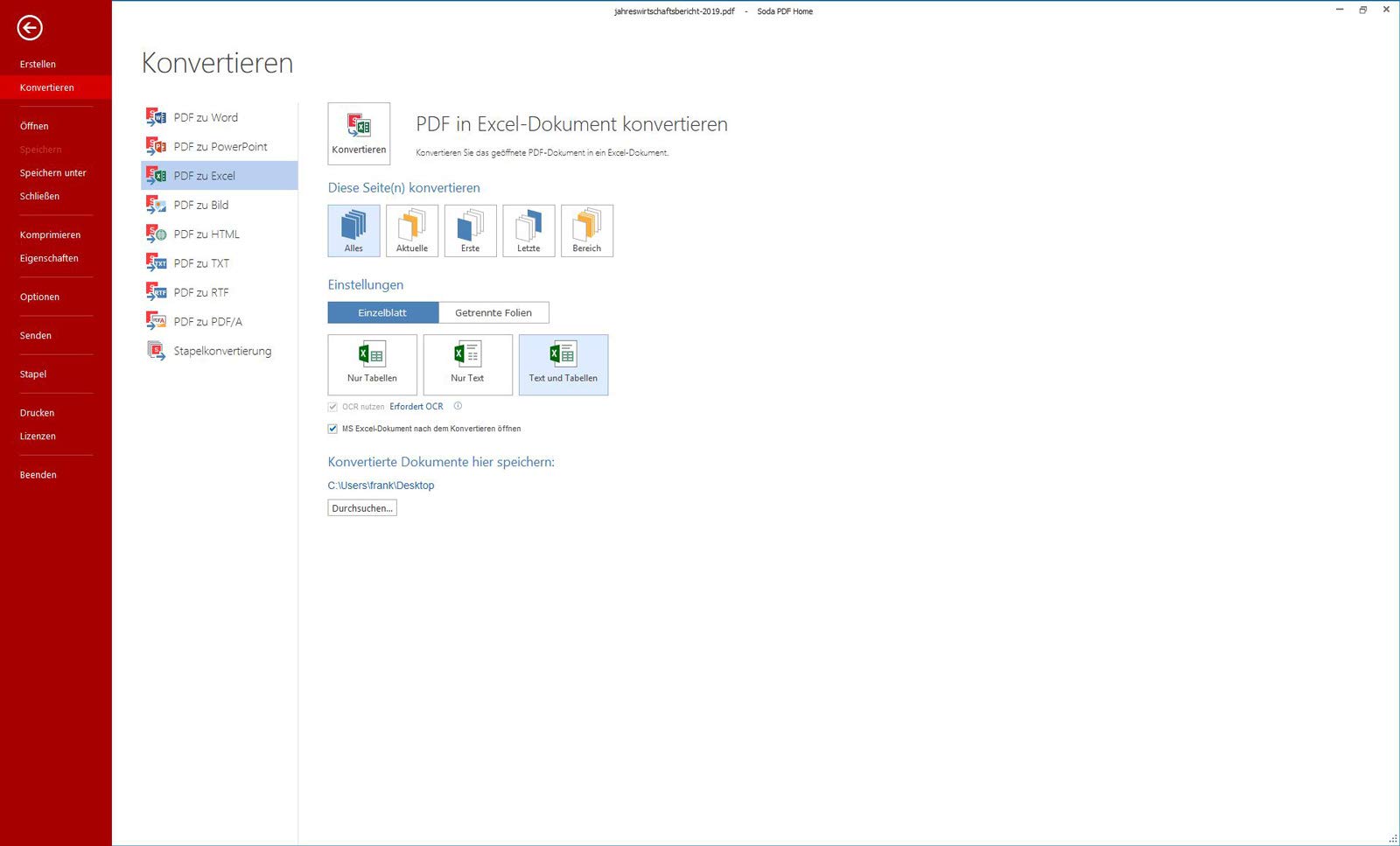Pick the Bereich page range icon

click(587, 231)
